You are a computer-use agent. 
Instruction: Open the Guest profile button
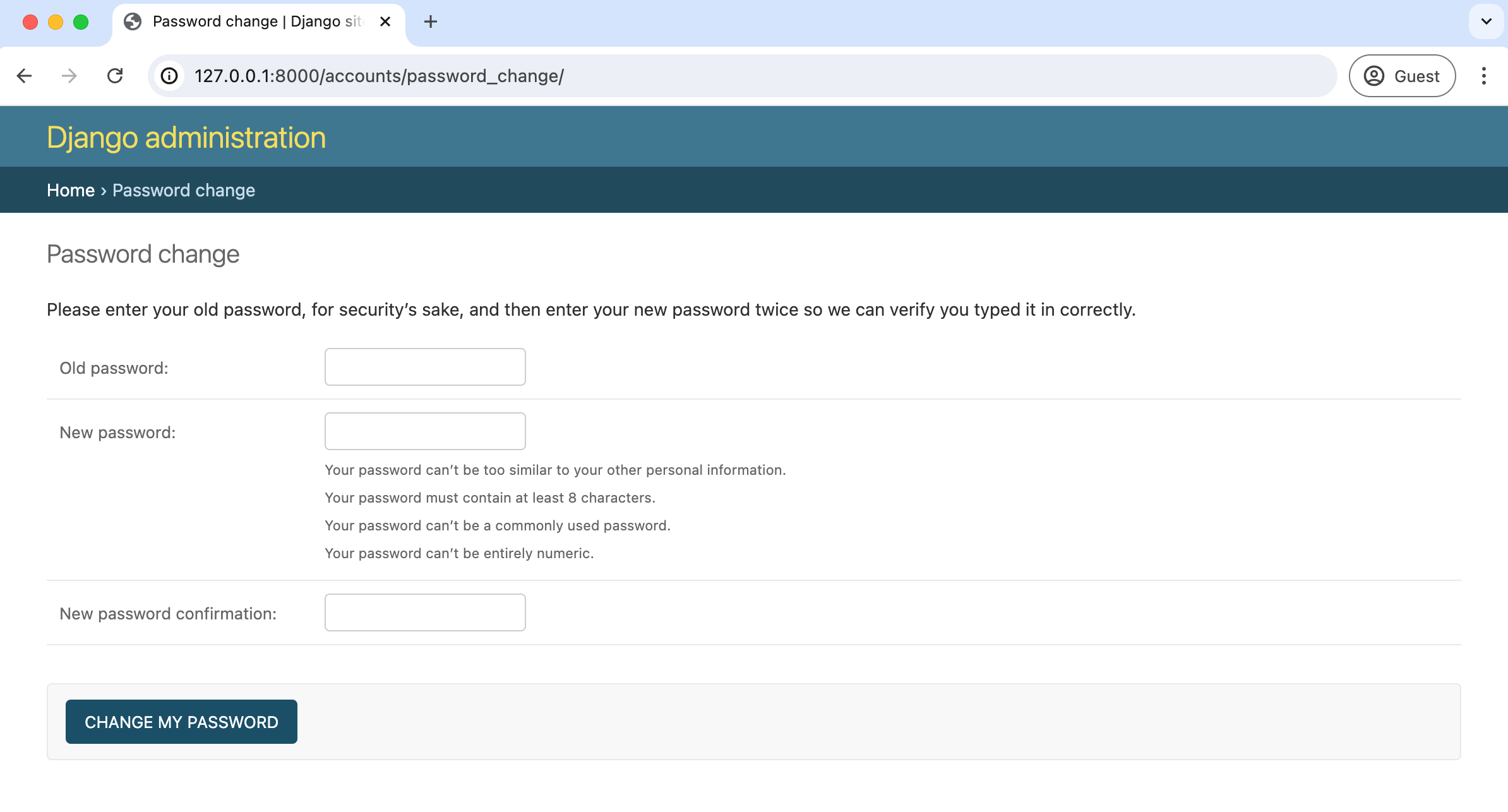(1403, 76)
